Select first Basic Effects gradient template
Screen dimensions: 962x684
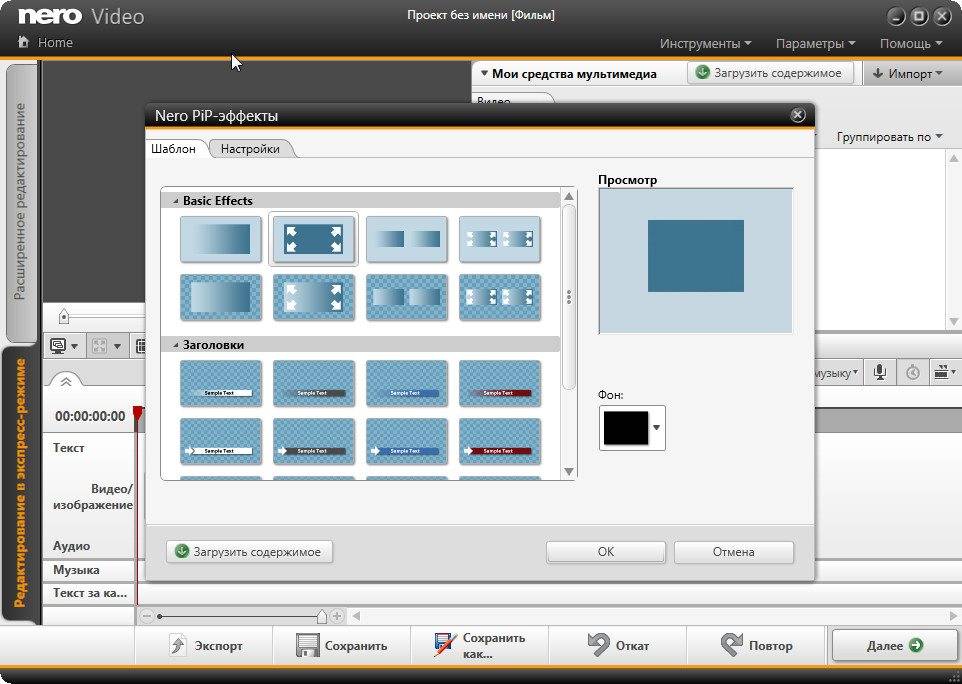pos(221,239)
